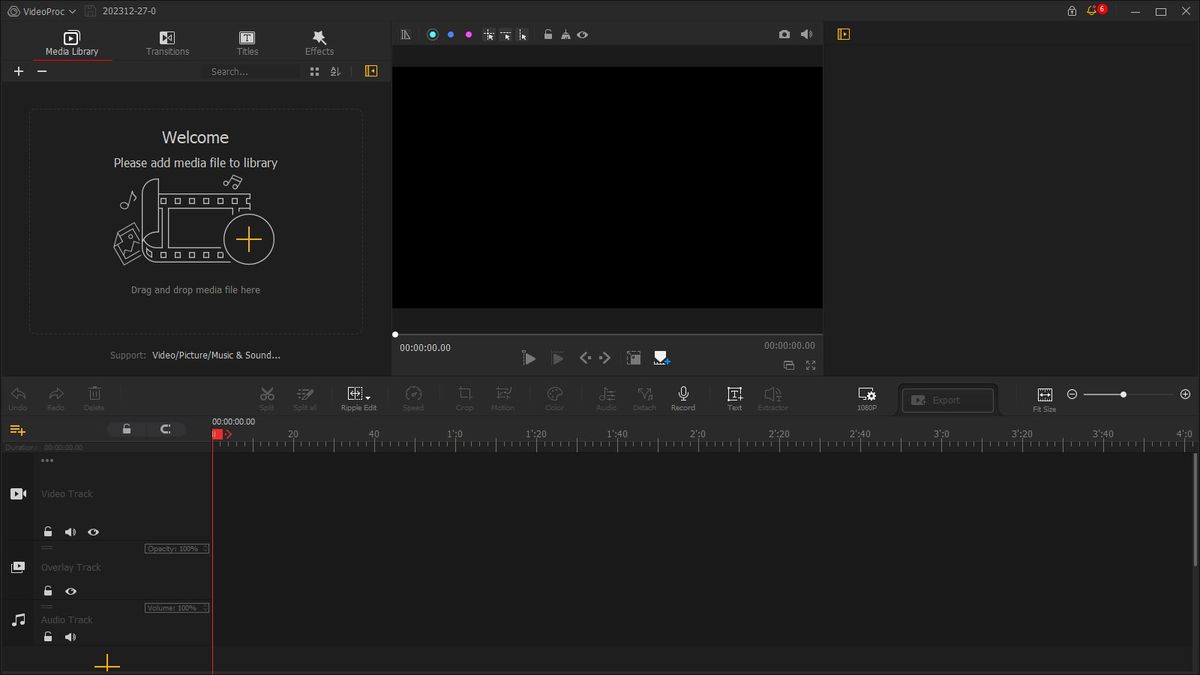1200x675 pixels.
Task: Open the Color adjustment tool
Action: pos(554,397)
